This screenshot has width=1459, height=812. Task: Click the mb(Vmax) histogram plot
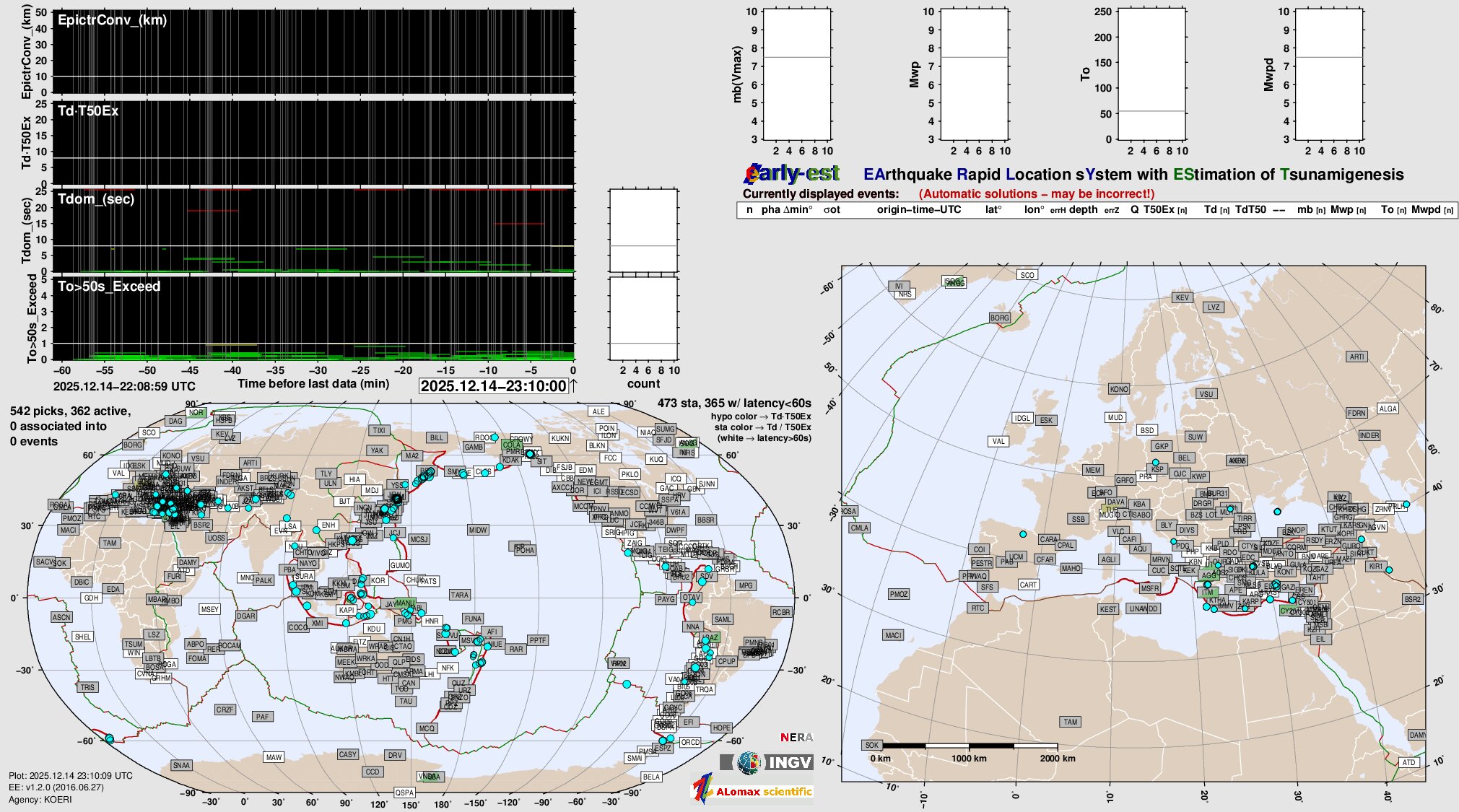click(x=796, y=74)
